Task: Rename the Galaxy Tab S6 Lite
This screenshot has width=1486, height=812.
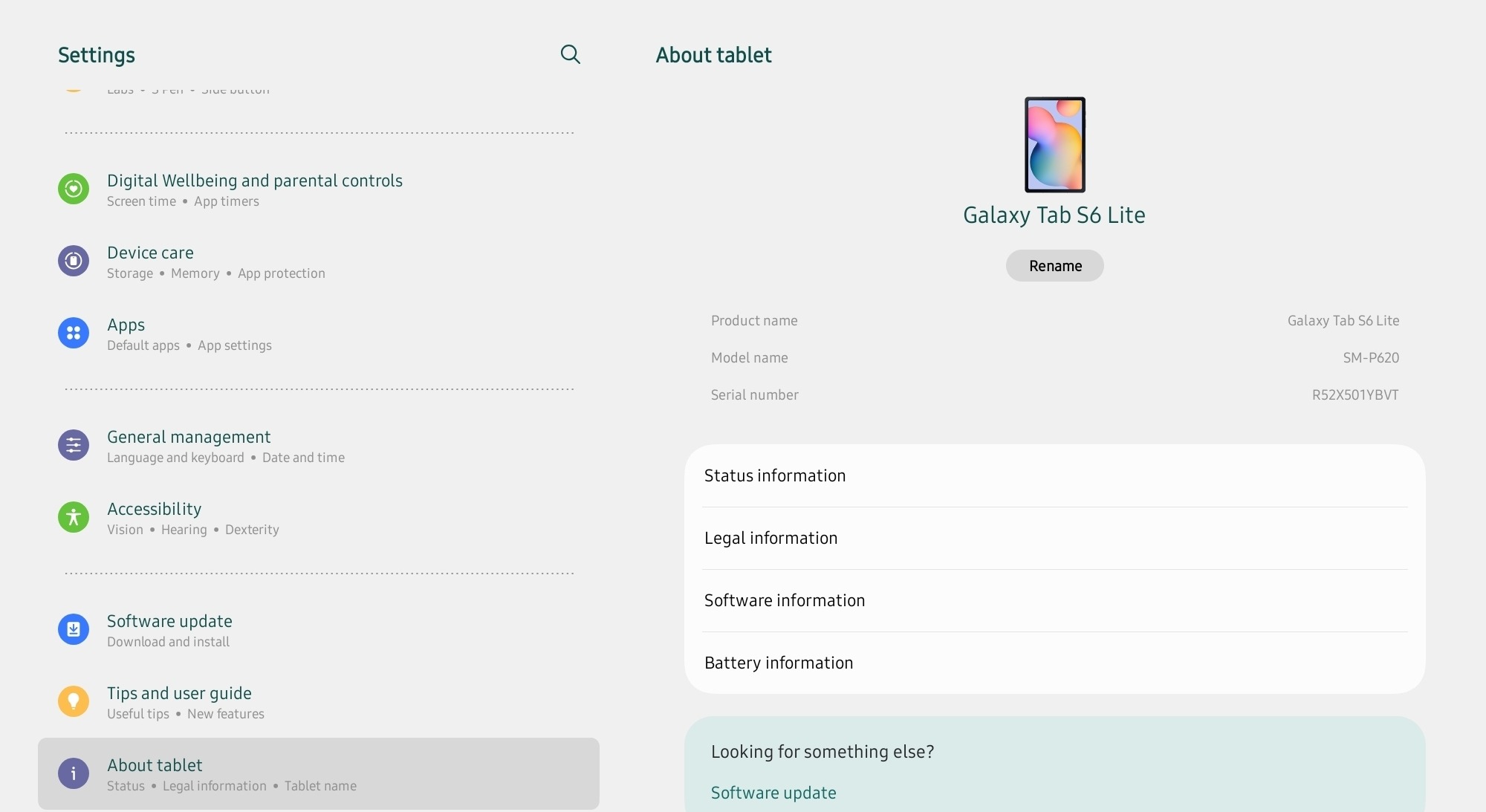Action: tap(1054, 266)
